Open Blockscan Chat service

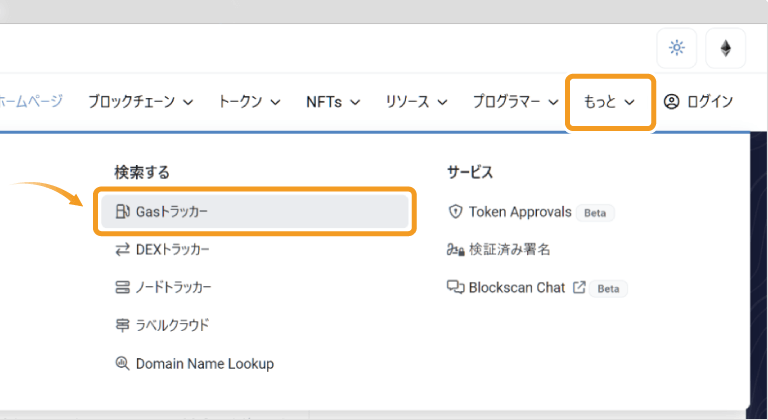click(517, 287)
